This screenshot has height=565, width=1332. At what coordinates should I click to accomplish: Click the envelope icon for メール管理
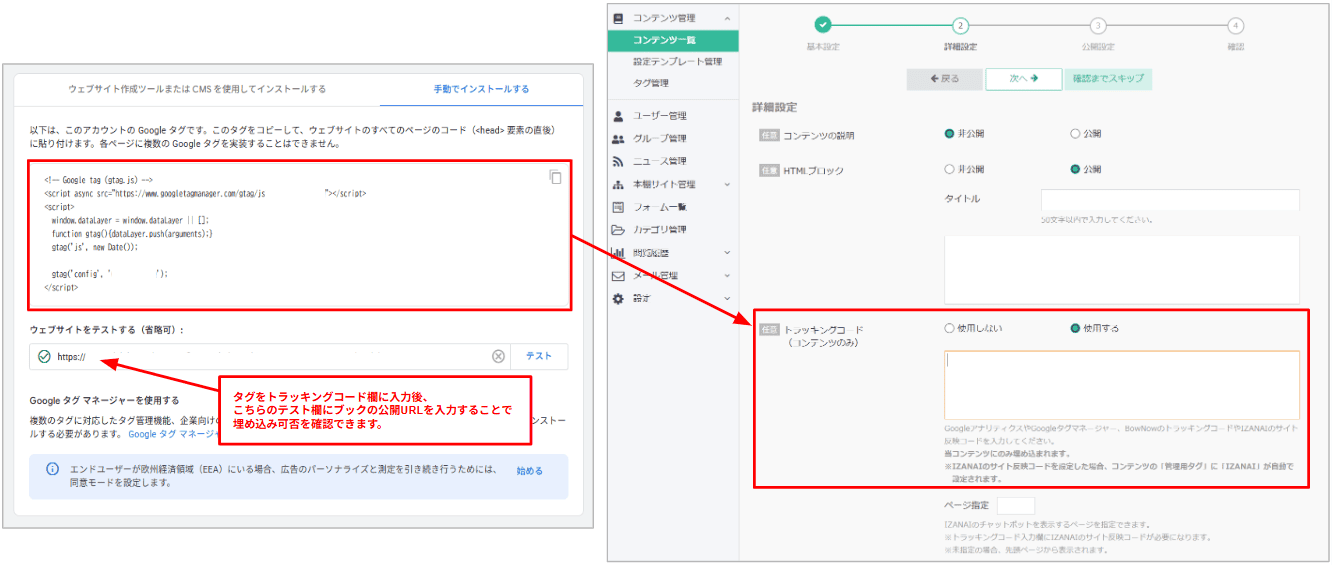618,276
